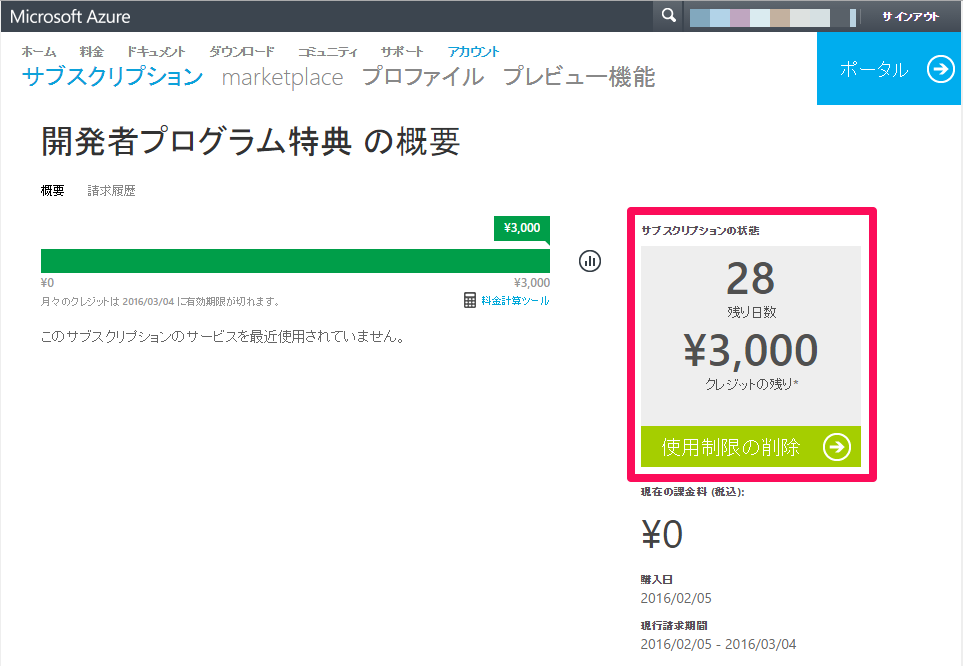Click the 使用制限の削除 button

751,447
